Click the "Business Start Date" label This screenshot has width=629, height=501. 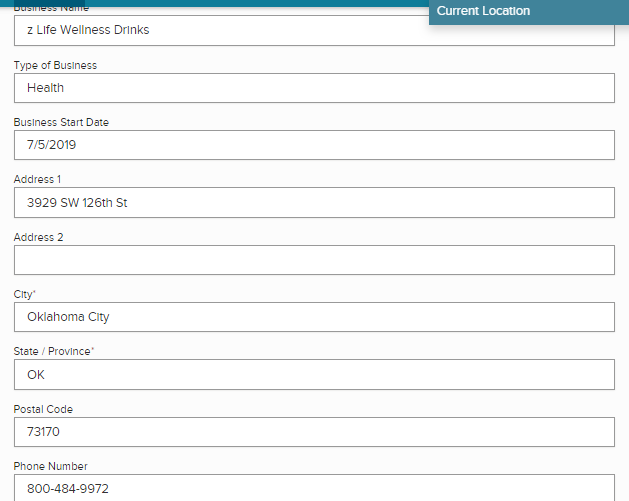61,123
